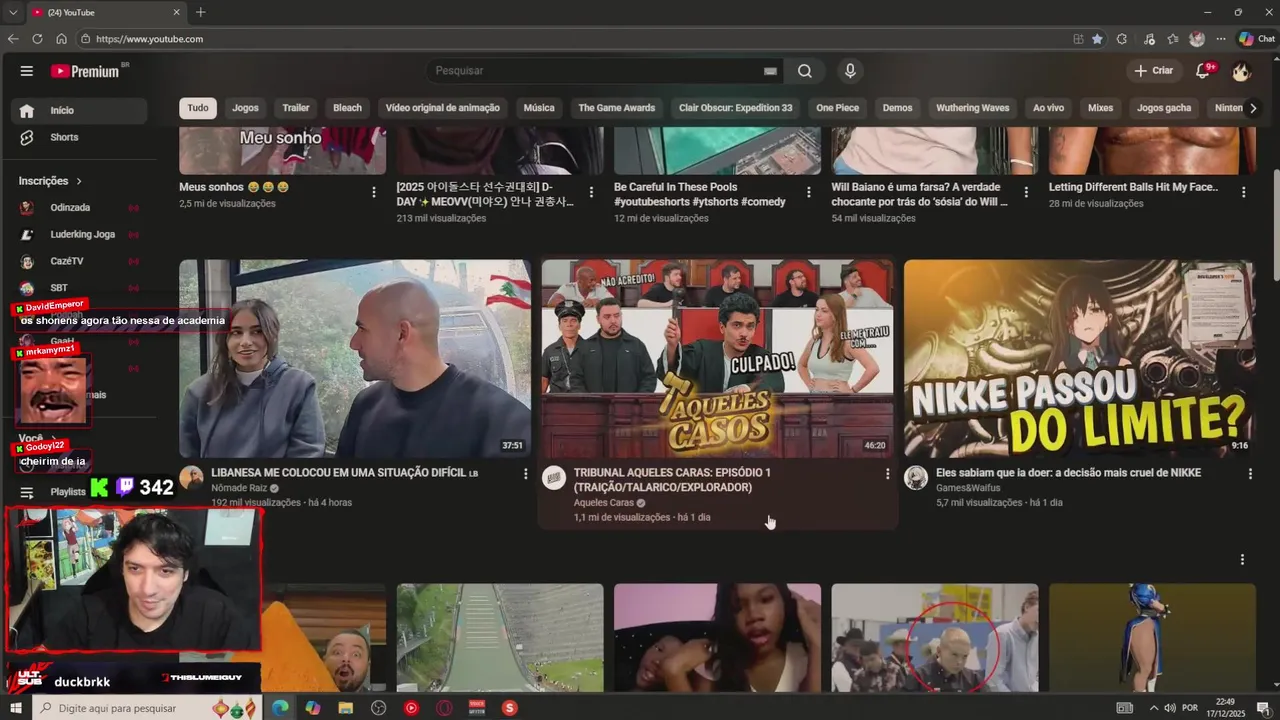Open the NIKKE PASSOU DO LIMITE thumbnail
The image size is (1280, 720).
(x=1079, y=359)
